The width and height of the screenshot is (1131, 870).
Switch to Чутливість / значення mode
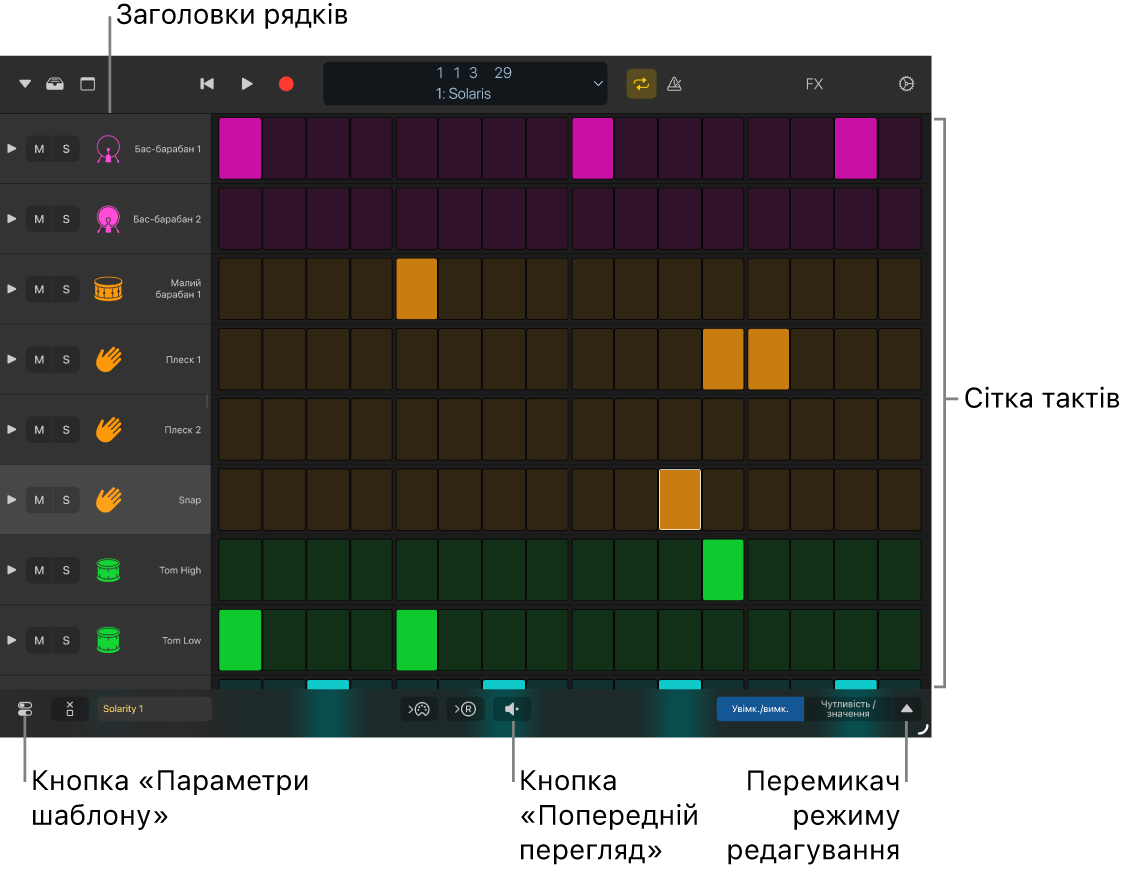click(x=847, y=709)
